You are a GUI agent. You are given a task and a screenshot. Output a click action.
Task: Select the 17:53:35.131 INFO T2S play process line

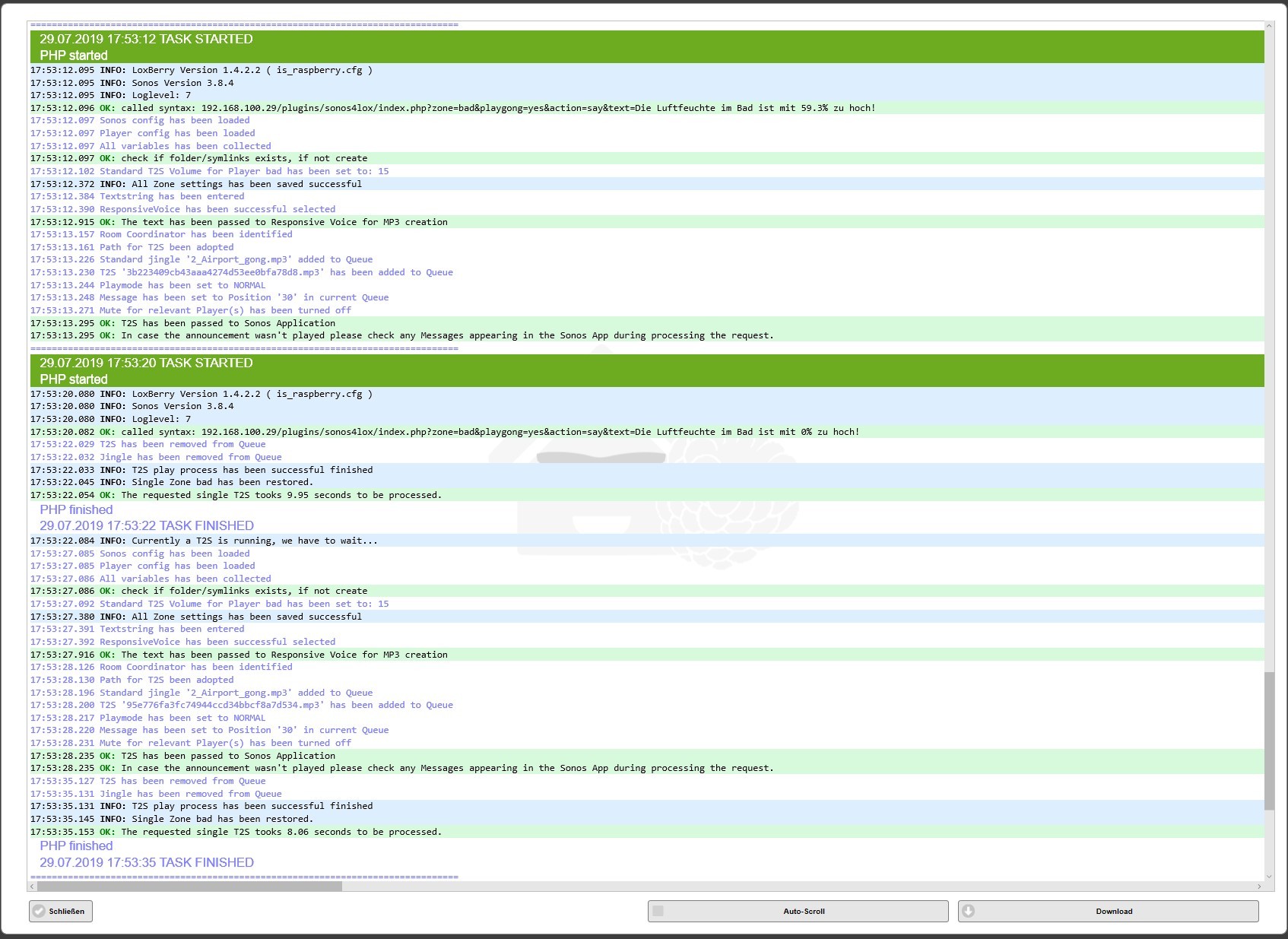pos(647,806)
